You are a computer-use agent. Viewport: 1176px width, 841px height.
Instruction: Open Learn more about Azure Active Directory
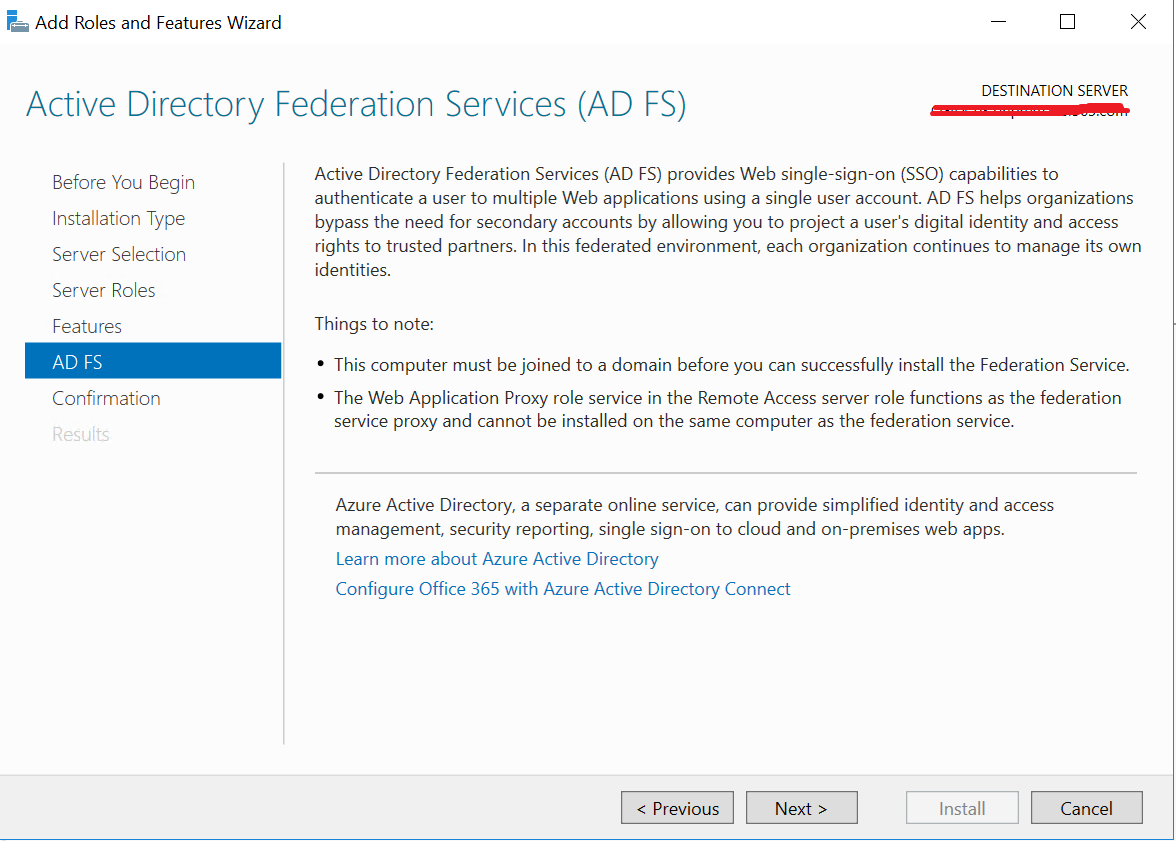point(497,559)
